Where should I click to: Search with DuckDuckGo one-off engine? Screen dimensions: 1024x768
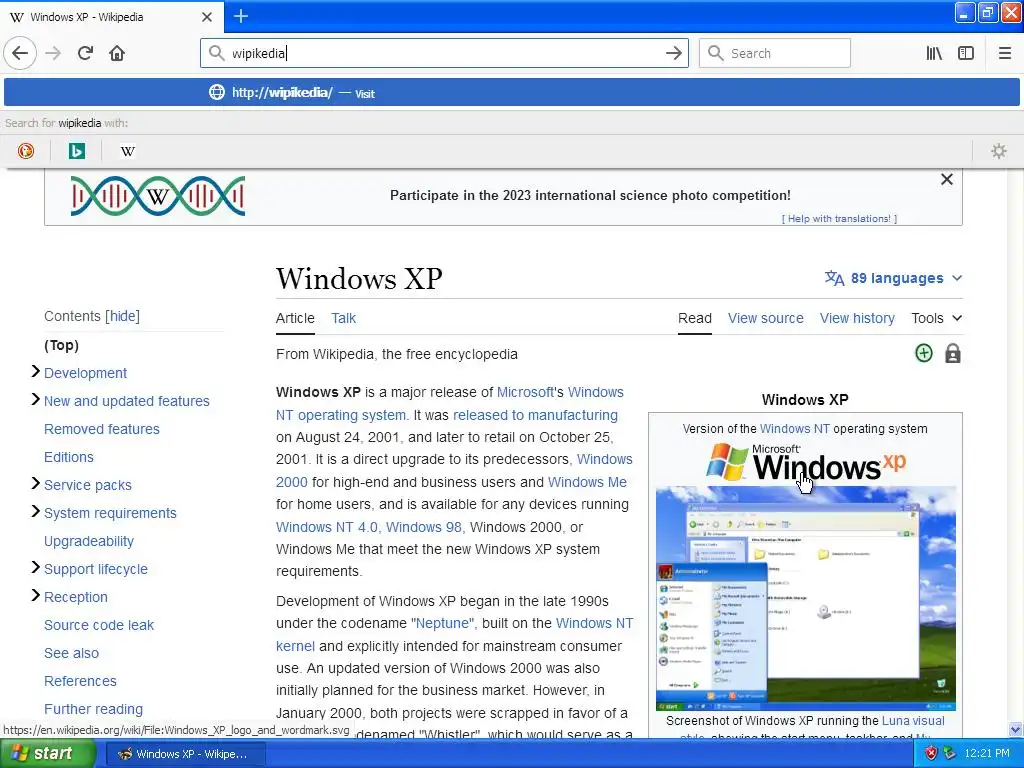click(25, 152)
